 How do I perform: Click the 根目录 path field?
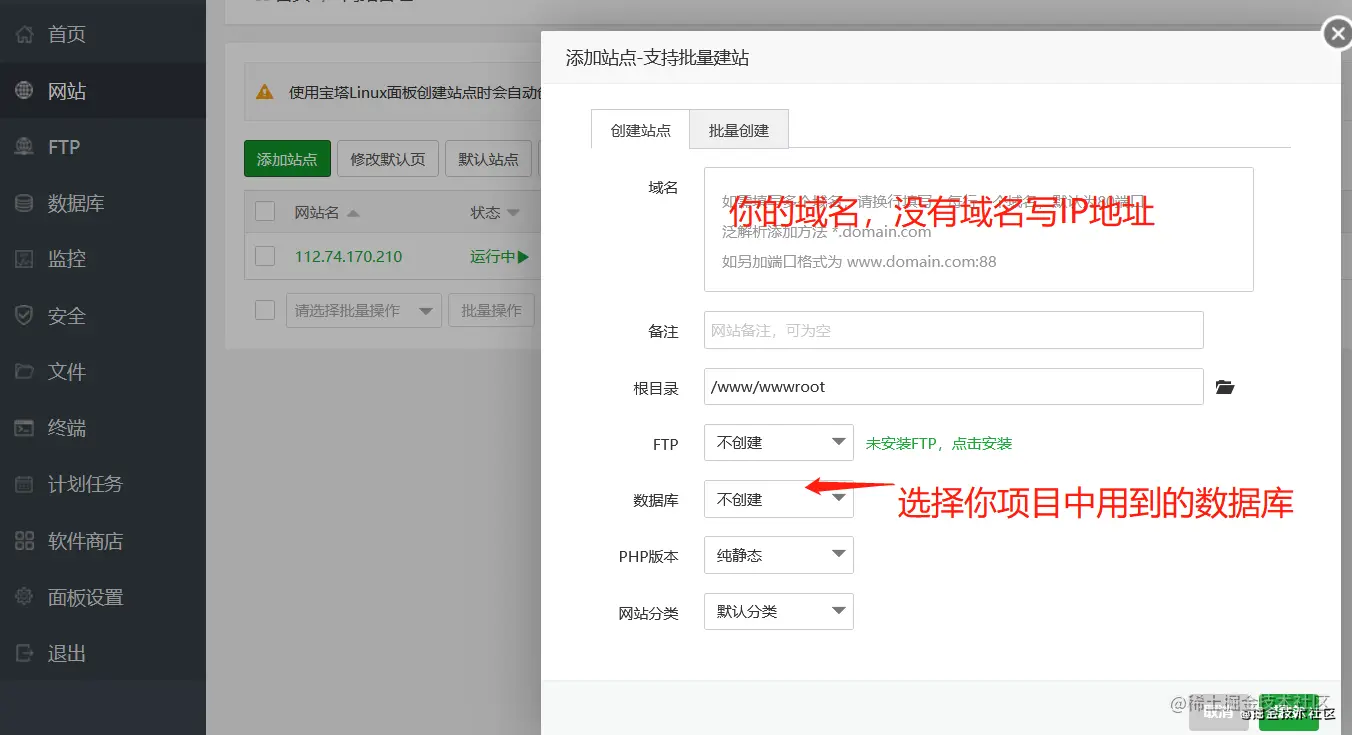[954, 387]
